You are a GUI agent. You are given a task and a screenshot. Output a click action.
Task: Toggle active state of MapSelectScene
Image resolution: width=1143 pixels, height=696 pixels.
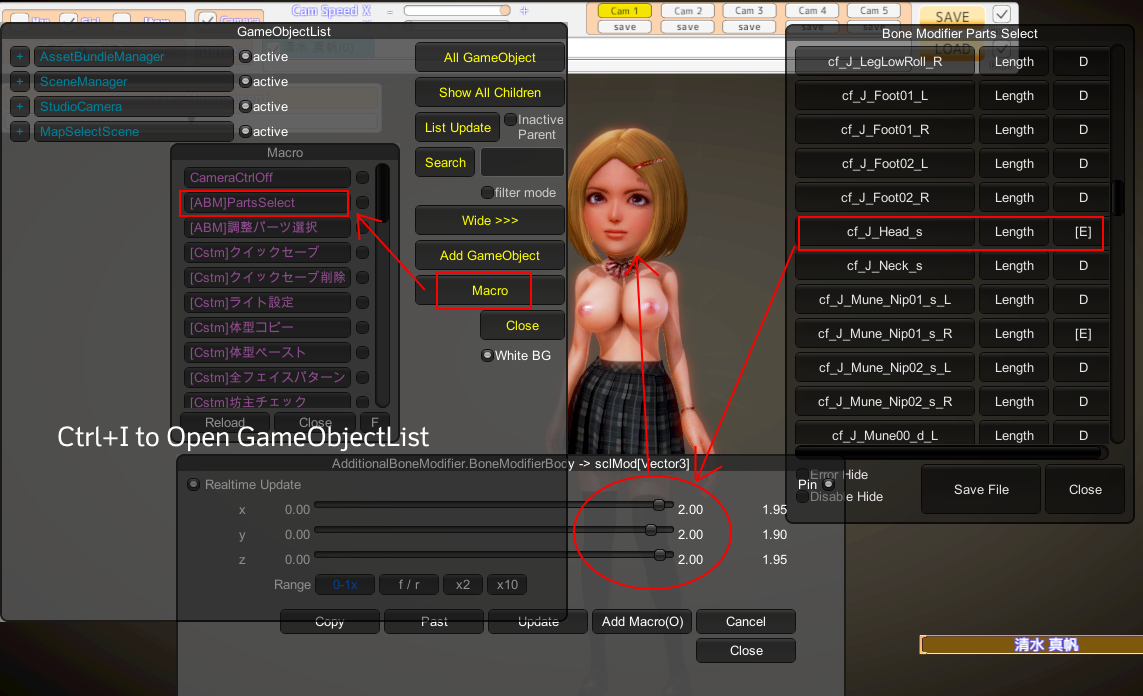tap(246, 132)
